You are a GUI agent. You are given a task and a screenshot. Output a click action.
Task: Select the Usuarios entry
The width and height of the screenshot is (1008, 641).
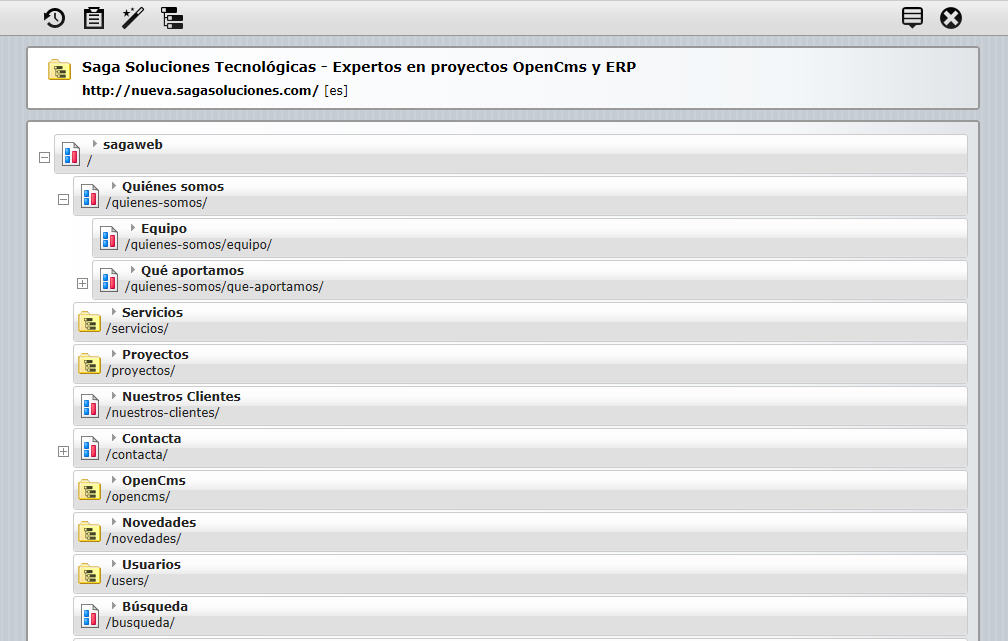coord(151,565)
